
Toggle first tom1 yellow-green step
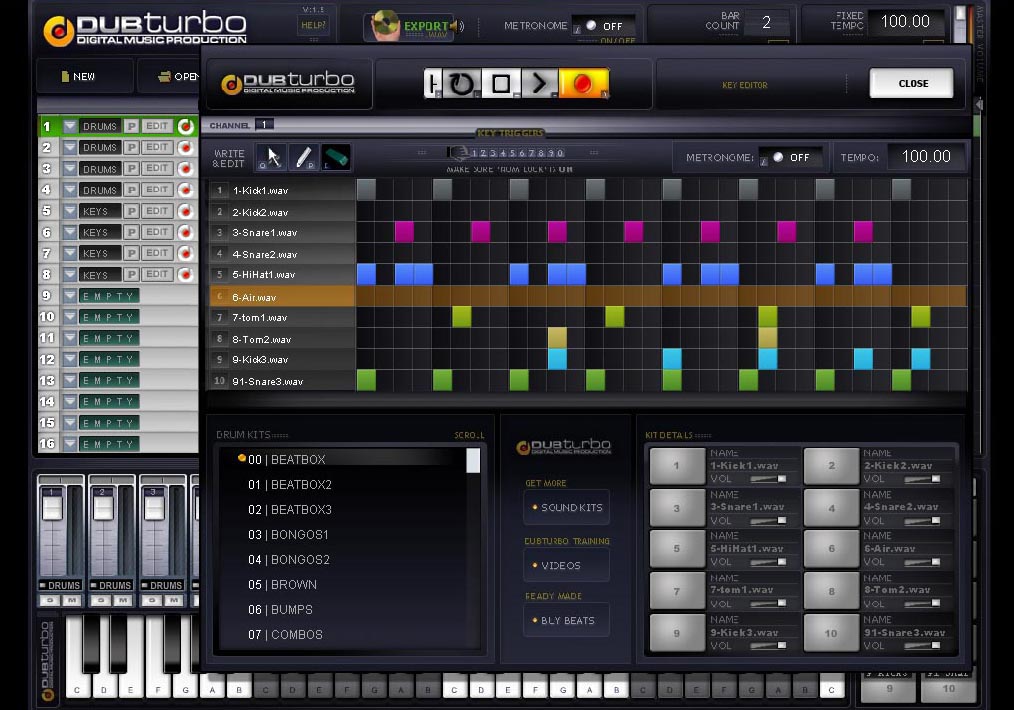[462, 317]
